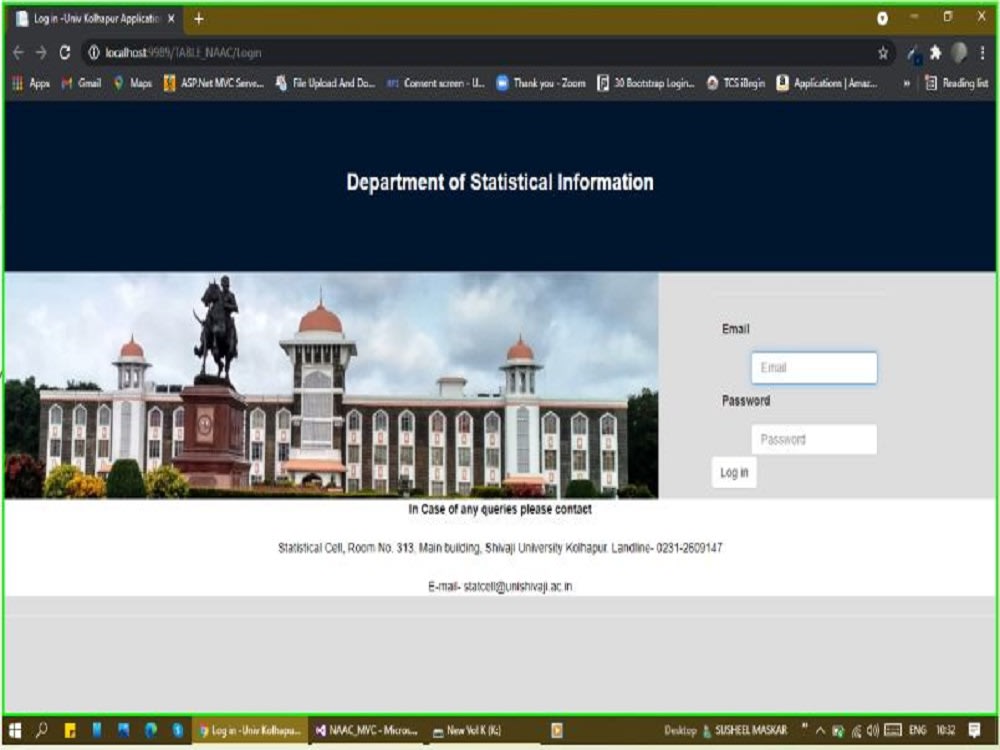Click the round icon left of the minimize button
This screenshot has height=750, width=1000.
[x=883, y=18]
